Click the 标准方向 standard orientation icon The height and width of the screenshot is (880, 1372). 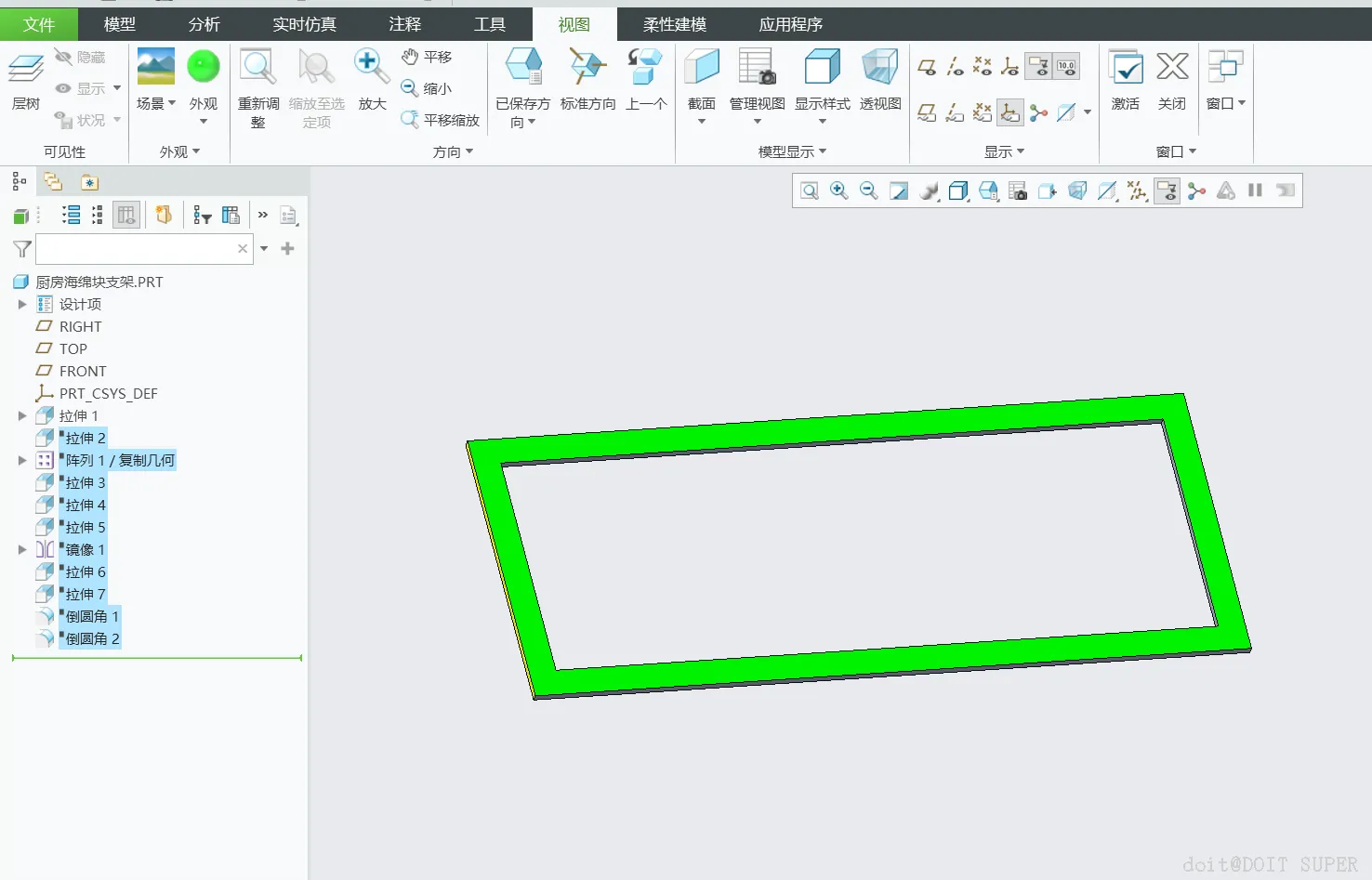(587, 68)
